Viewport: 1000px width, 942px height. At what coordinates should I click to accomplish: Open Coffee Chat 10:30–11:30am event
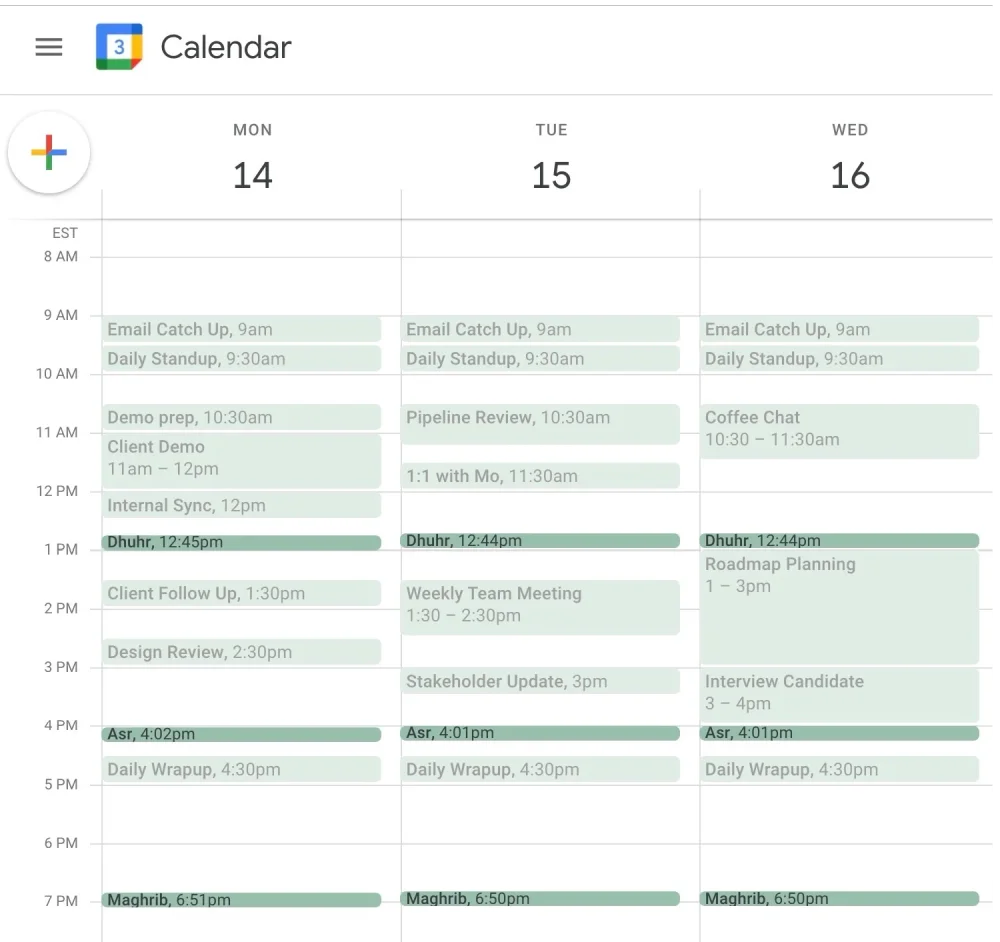839,431
